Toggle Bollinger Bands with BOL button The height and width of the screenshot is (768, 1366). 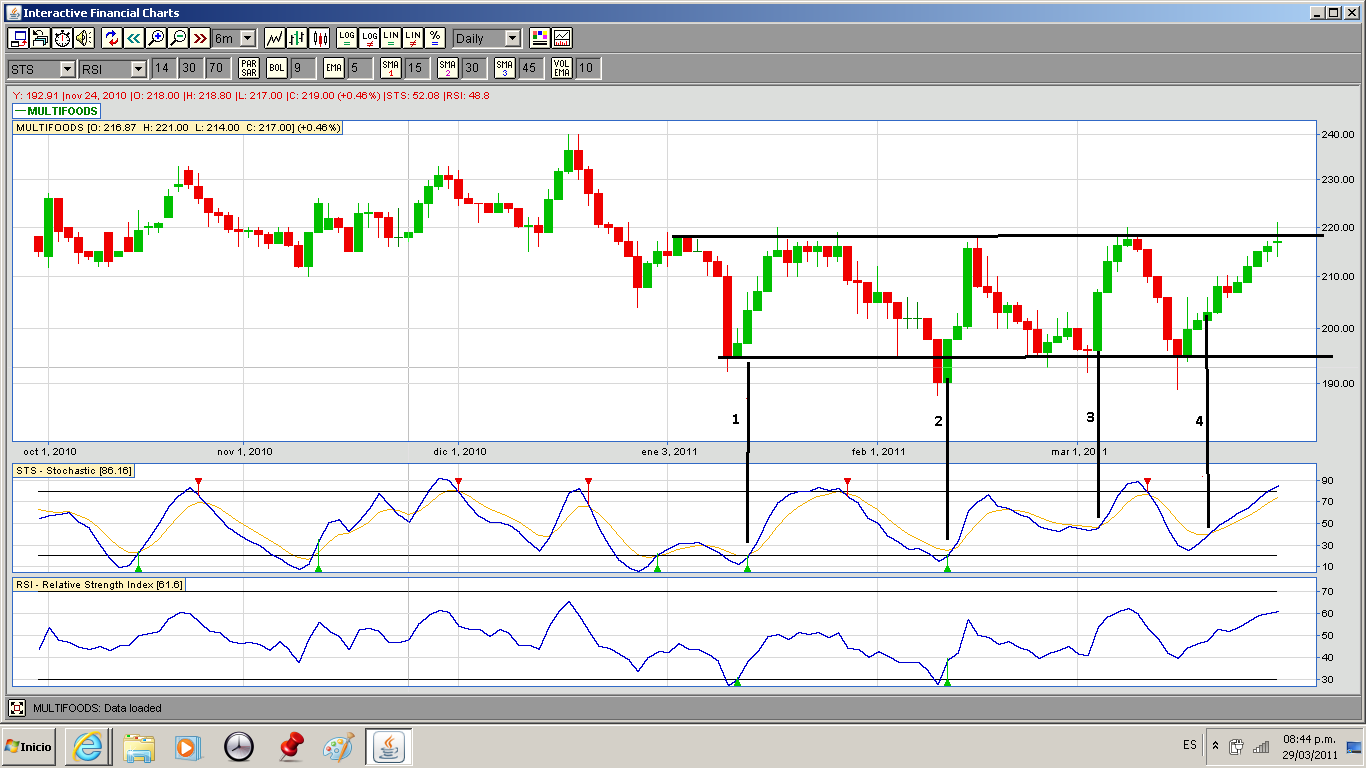click(276, 68)
